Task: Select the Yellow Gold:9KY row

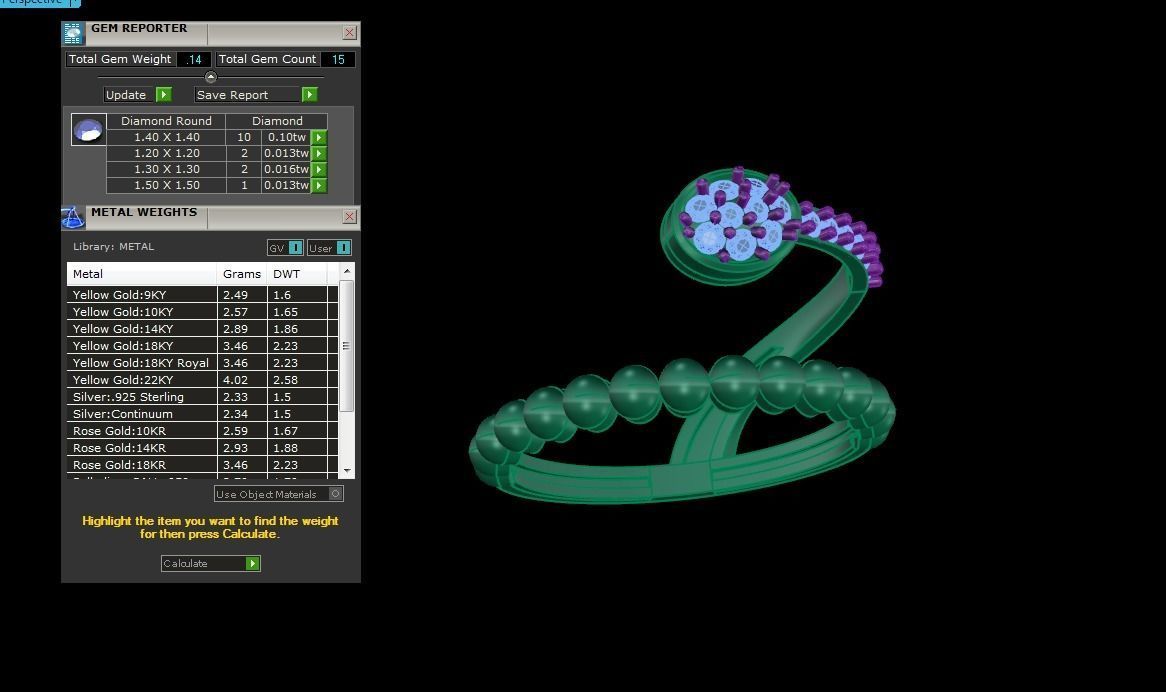Action: click(202, 295)
